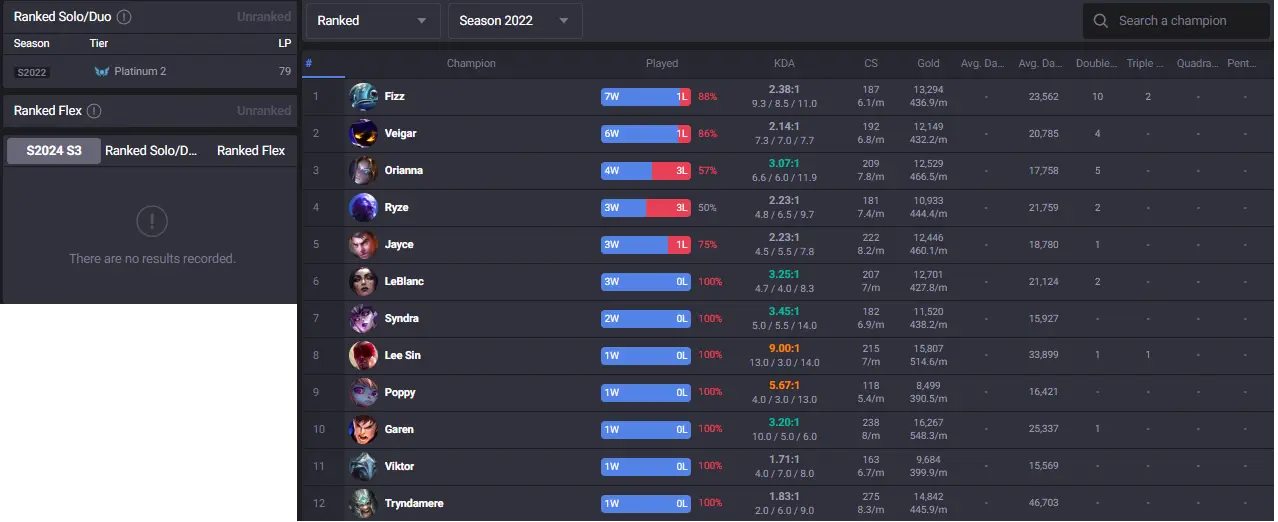Viewport: 1278px width, 522px height.
Task: Click the Orianna champion icon
Action: tap(363, 171)
